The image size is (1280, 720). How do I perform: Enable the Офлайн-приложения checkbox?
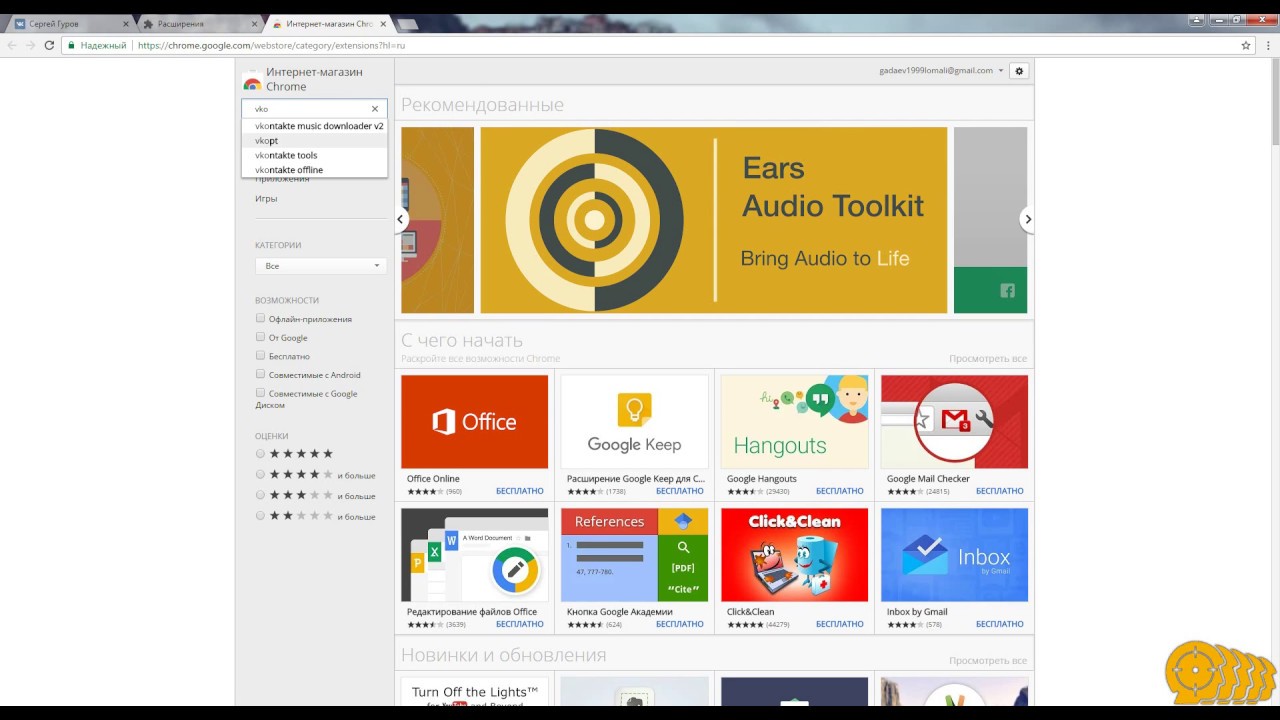261,319
